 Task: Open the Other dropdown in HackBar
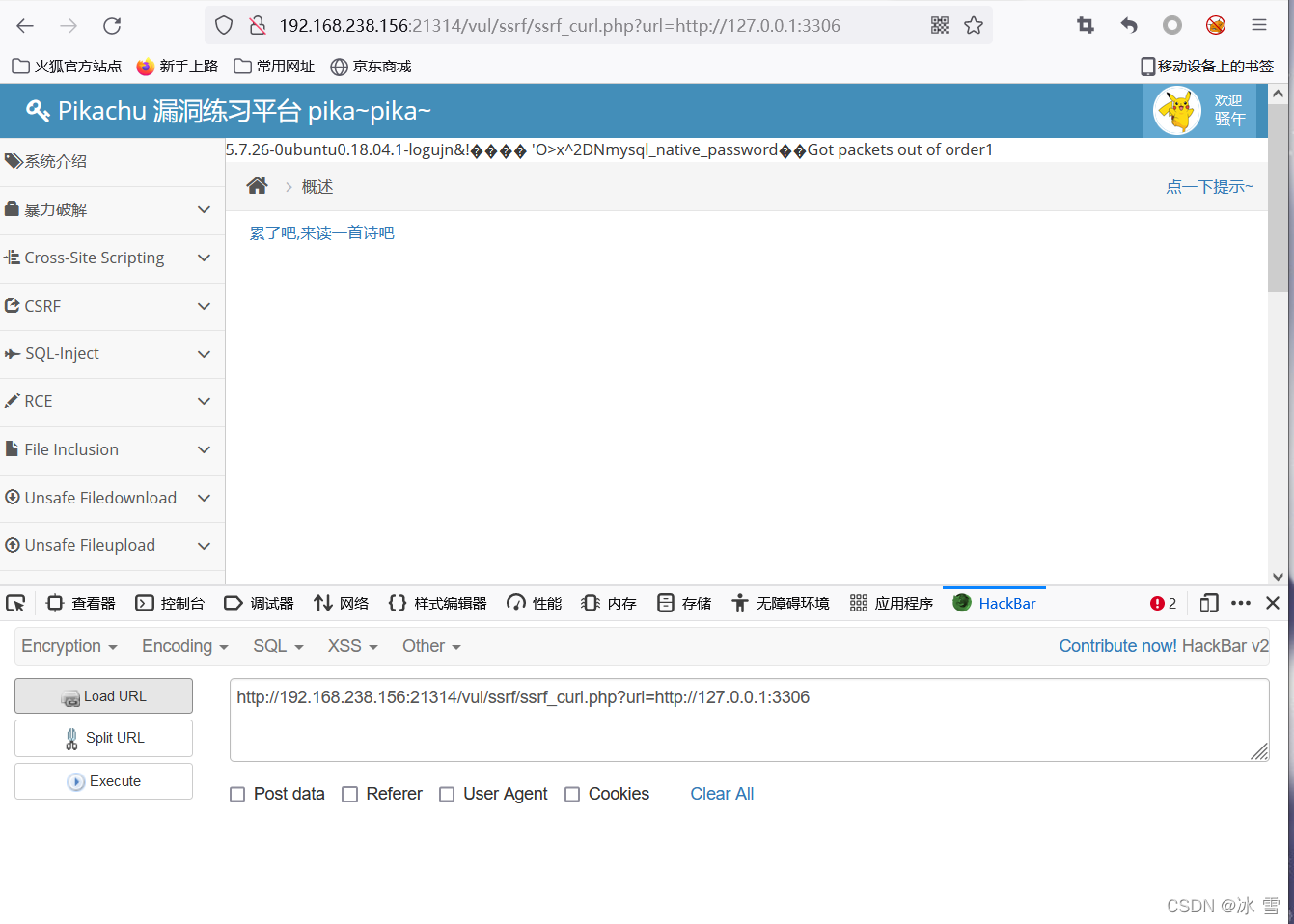431,646
